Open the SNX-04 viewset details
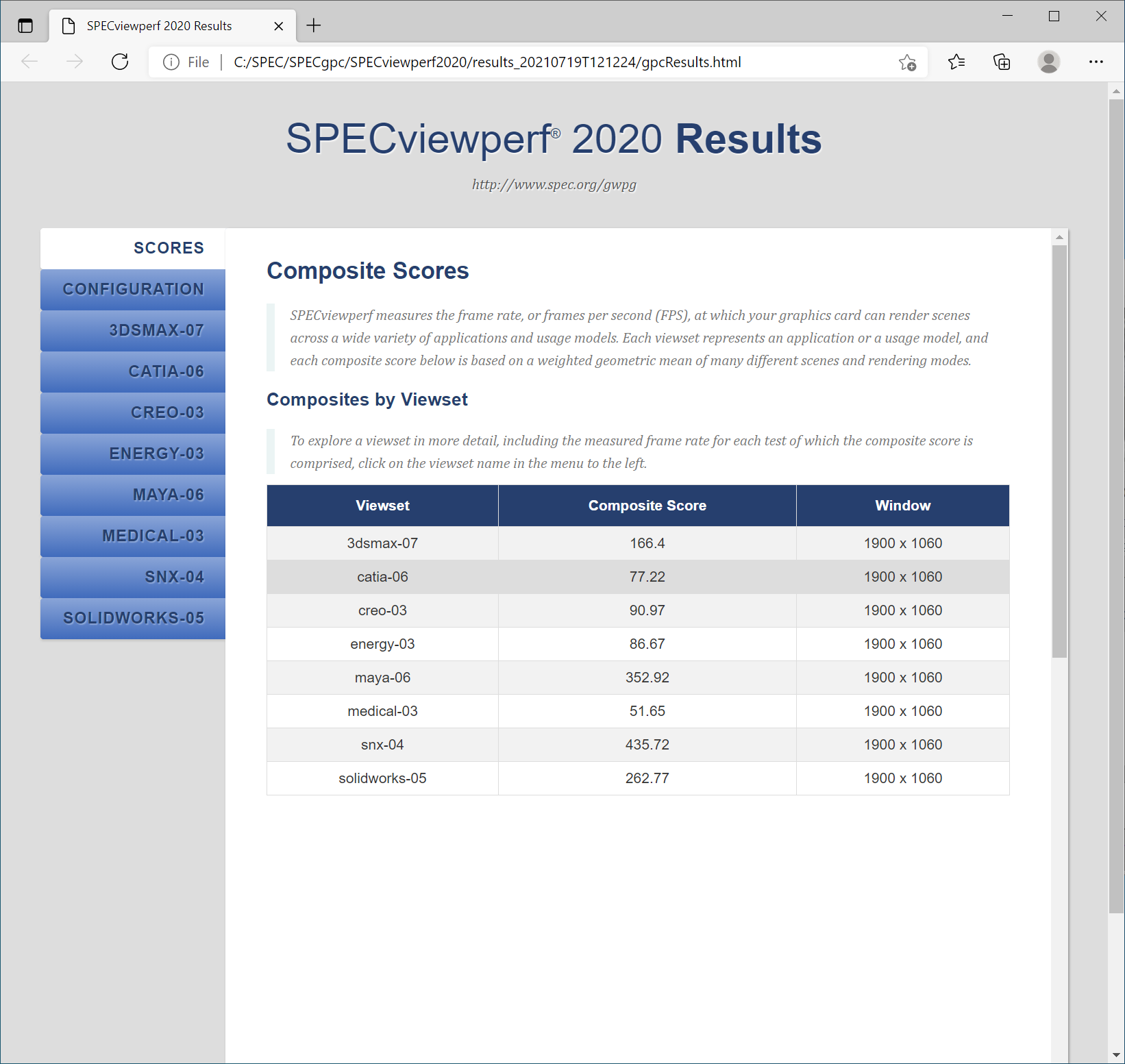Viewport: 1125px width, 1064px height. coord(133,577)
